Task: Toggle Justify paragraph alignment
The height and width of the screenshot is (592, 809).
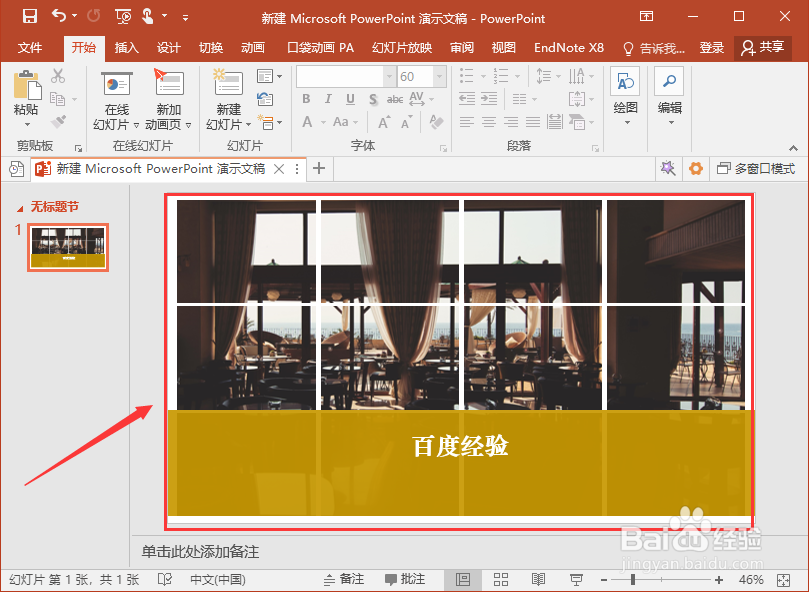Action: click(x=533, y=122)
